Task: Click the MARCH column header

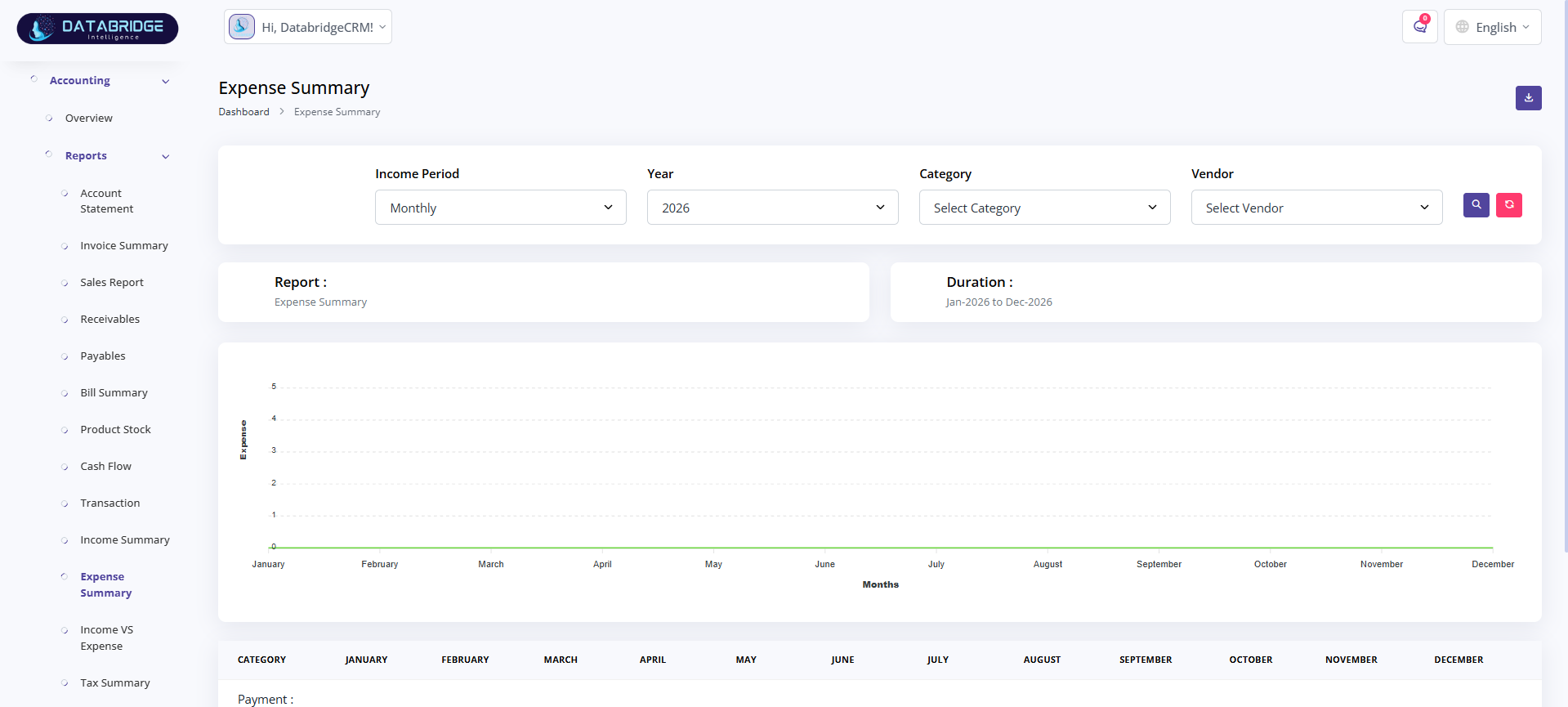Action: (x=561, y=660)
